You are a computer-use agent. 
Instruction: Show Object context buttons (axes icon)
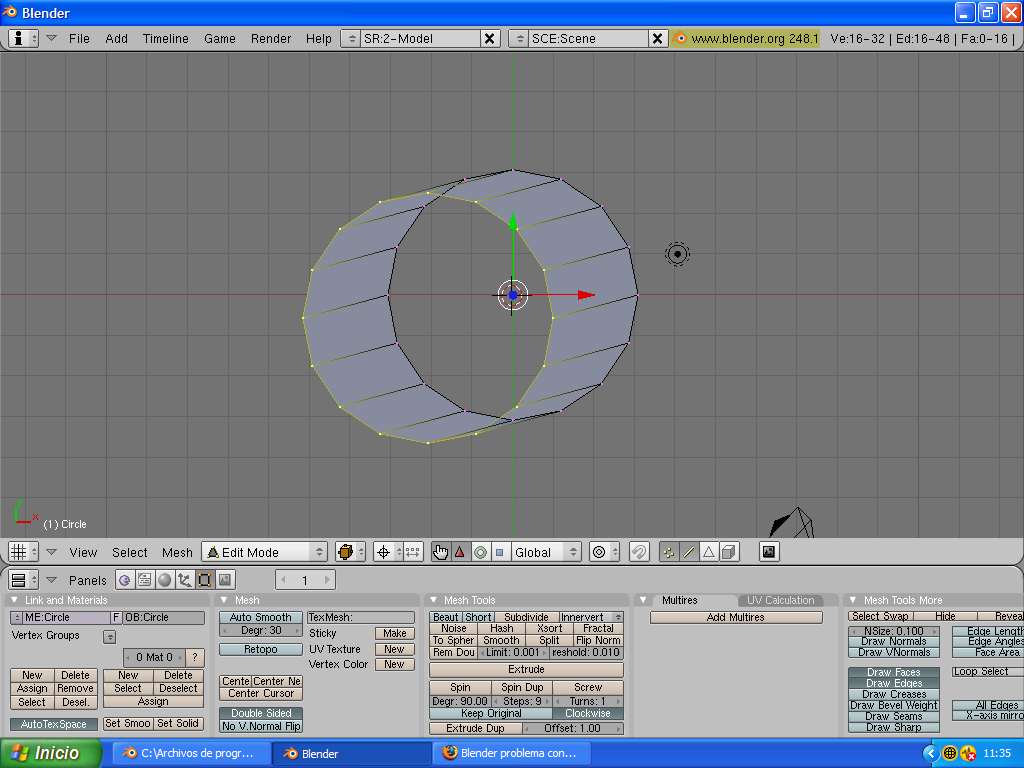[x=185, y=579]
